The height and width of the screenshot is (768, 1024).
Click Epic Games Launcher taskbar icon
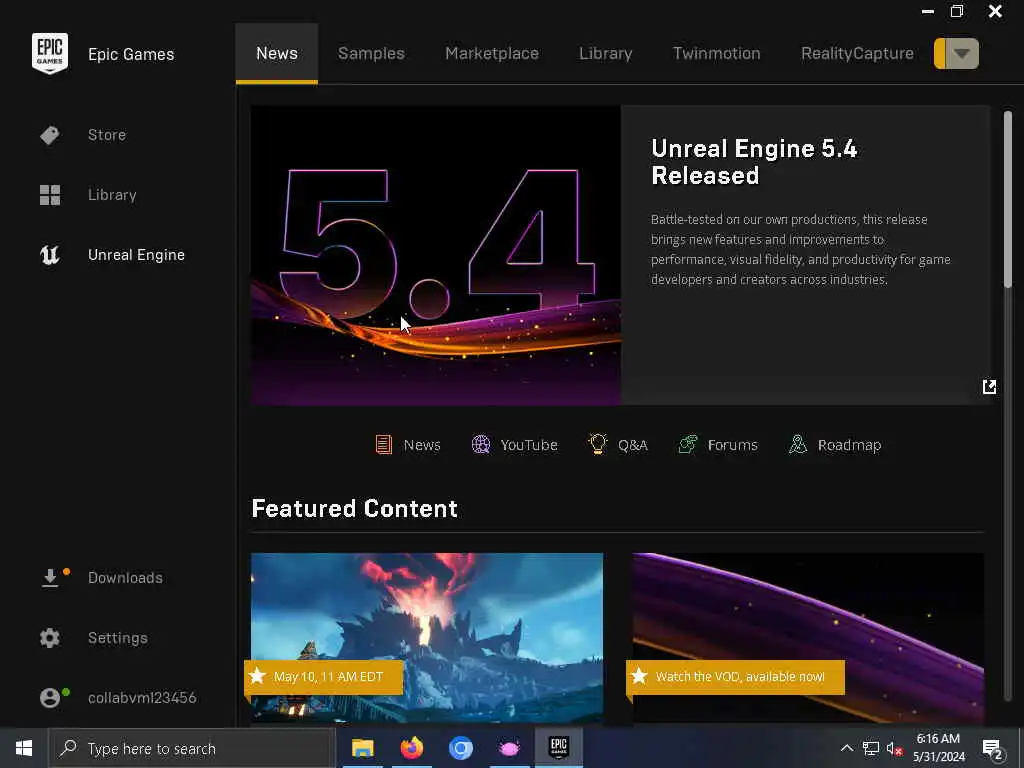[x=558, y=748]
